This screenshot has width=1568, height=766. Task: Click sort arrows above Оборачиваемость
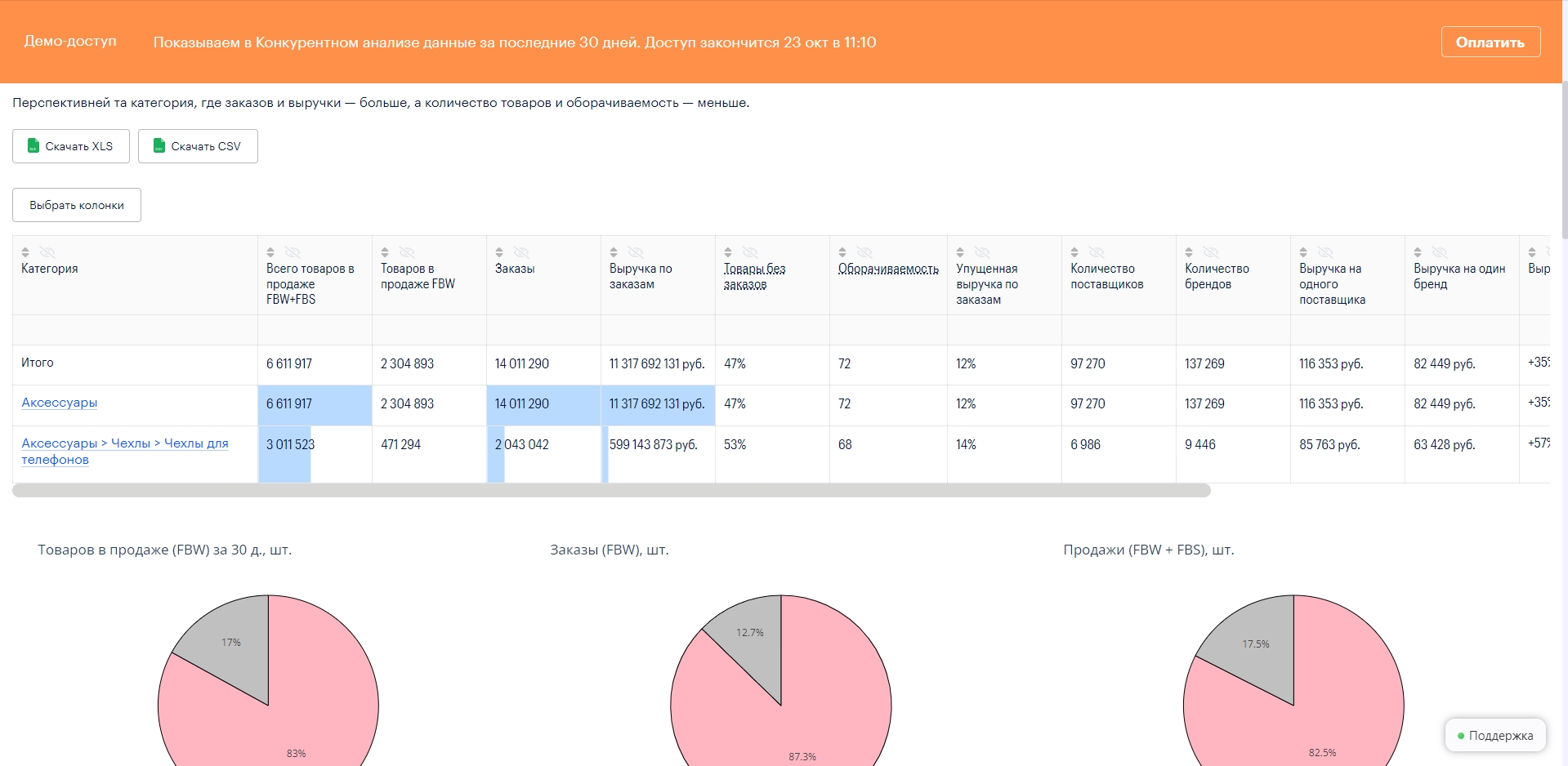pos(842,252)
